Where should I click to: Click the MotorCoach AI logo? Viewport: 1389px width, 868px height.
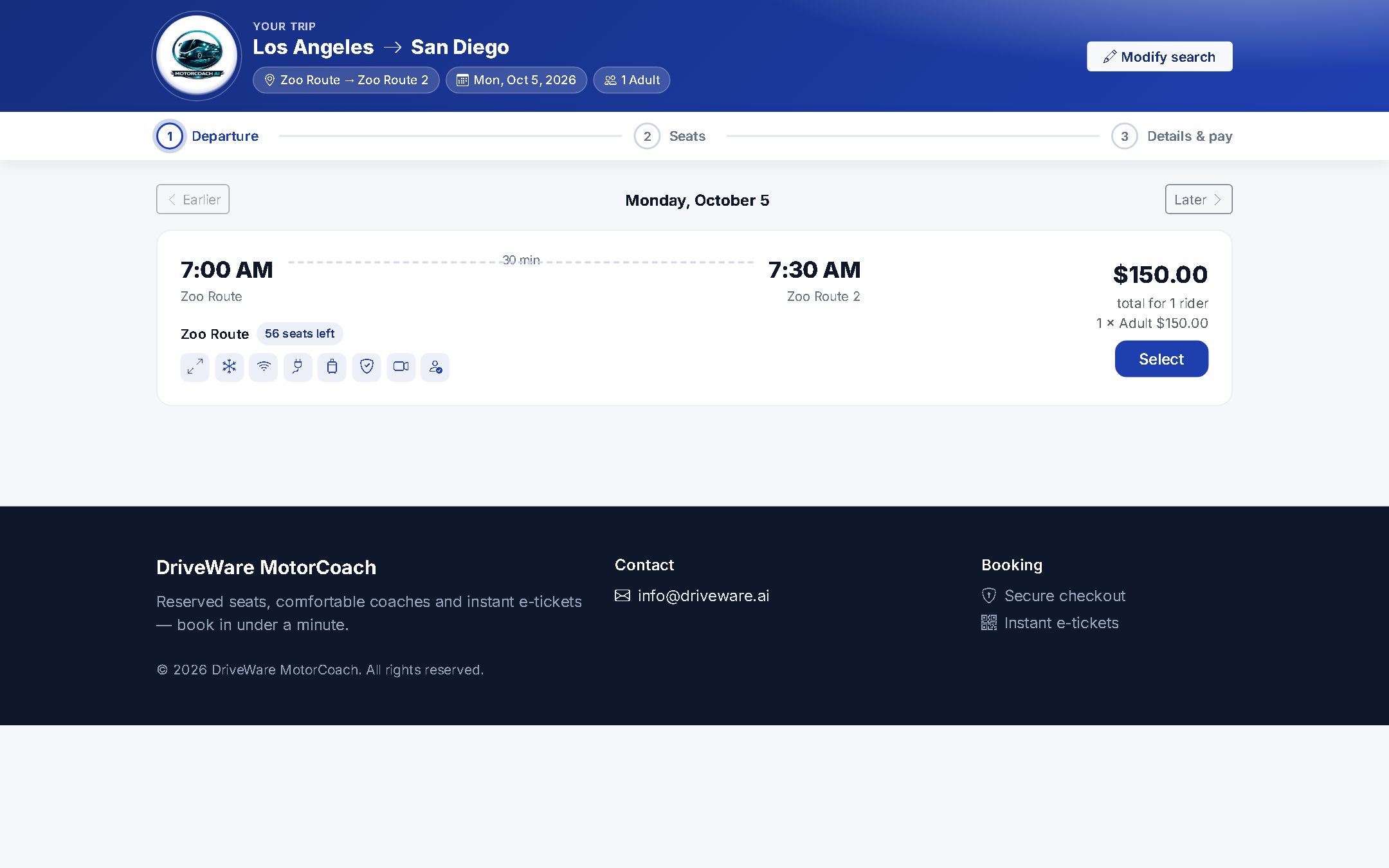(x=197, y=56)
